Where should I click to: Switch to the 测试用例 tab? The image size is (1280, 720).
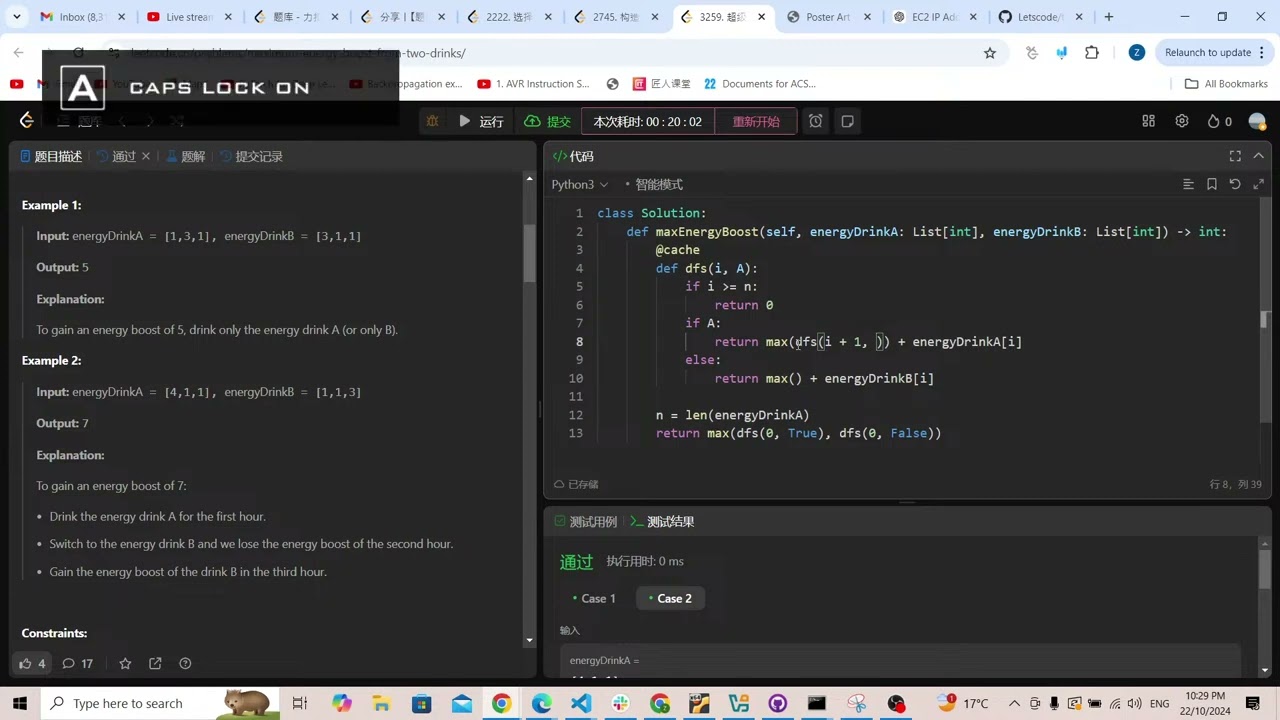click(x=585, y=521)
